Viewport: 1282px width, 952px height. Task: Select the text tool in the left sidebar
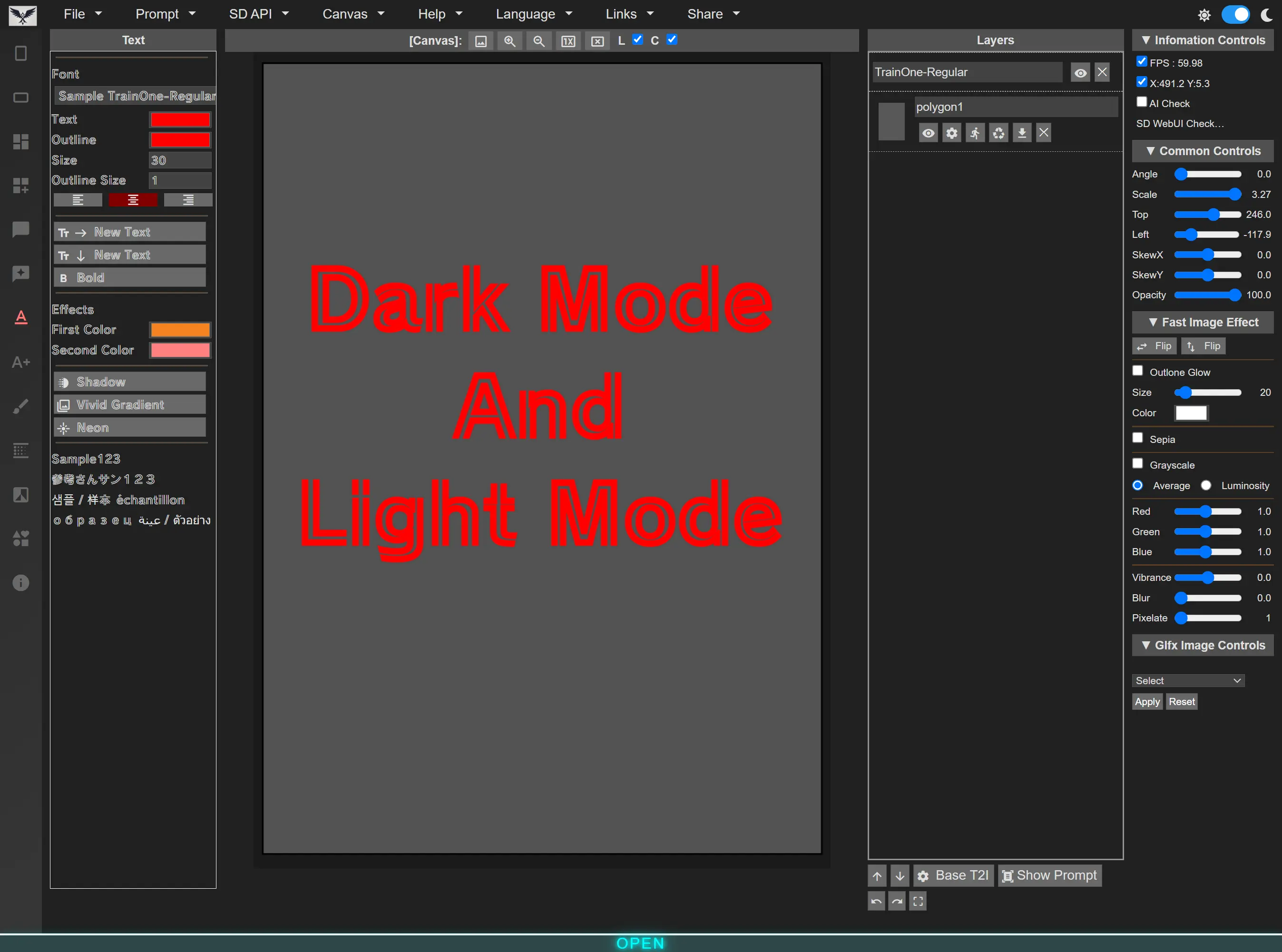[x=21, y=317]
